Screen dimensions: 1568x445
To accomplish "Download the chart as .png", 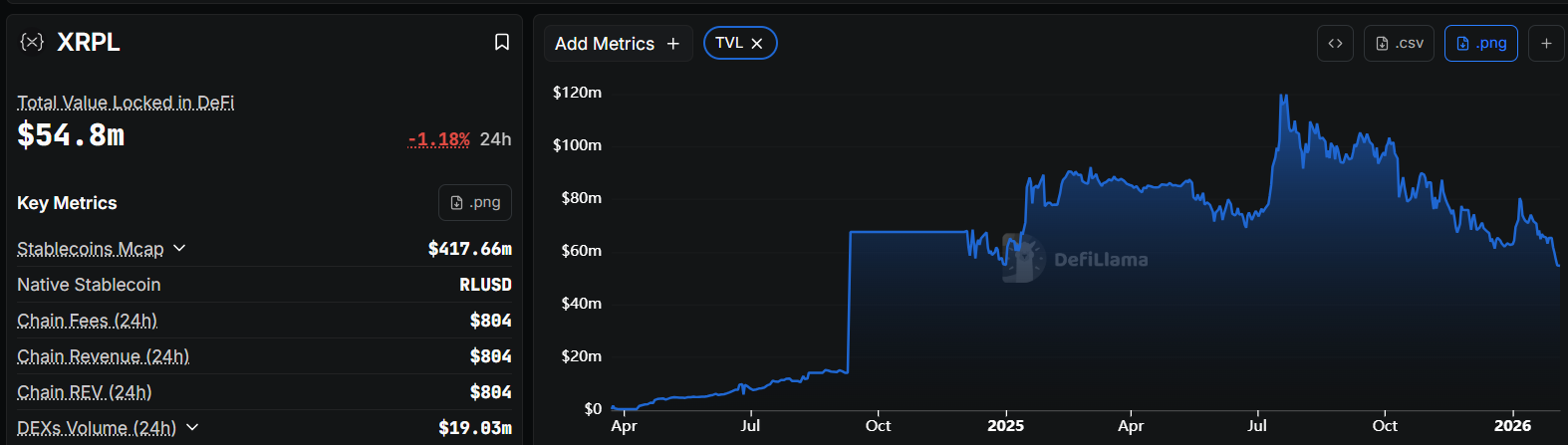I will click(x=1480, y=43).
